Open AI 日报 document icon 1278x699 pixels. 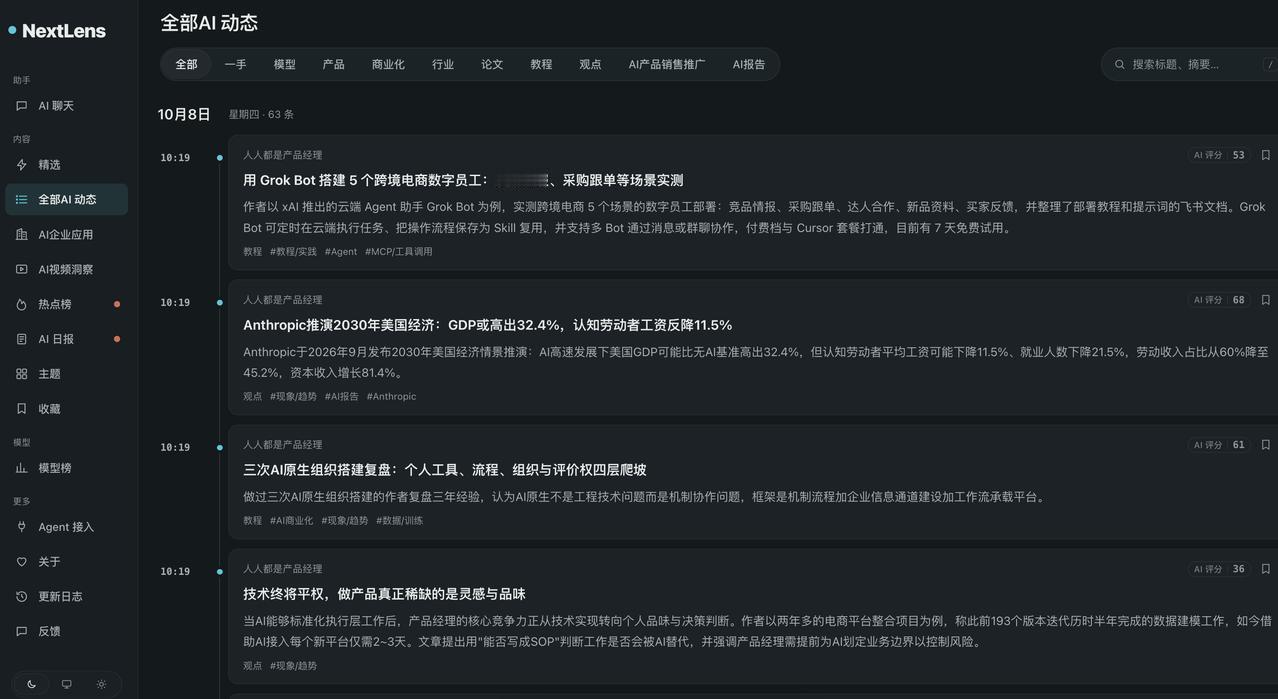coord(22,340)
